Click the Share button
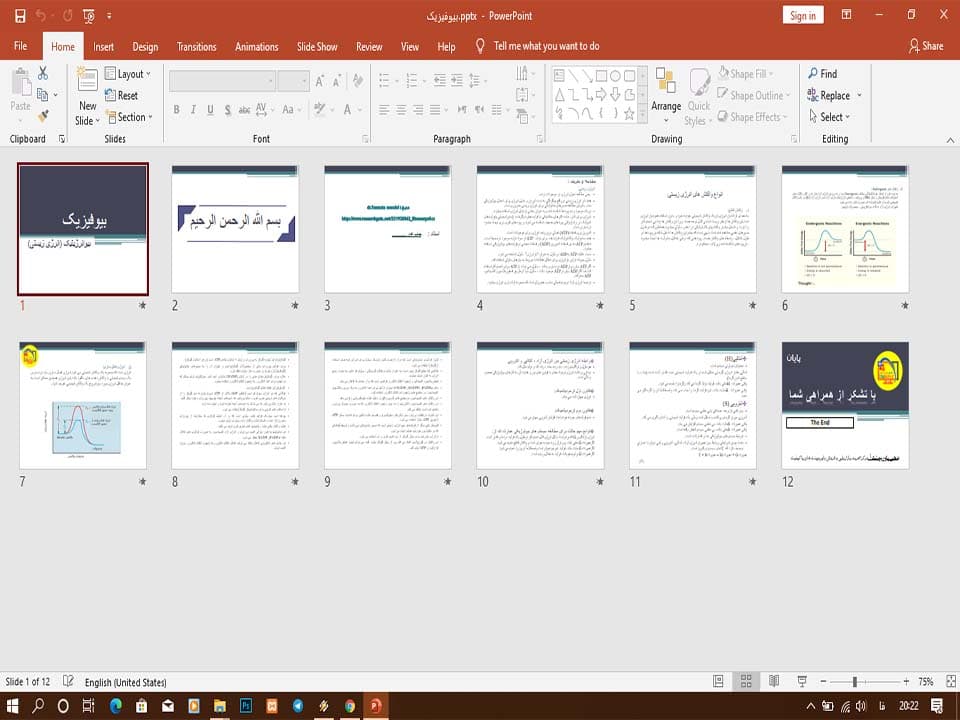960x720 pixels. click(x=926, y=46)
